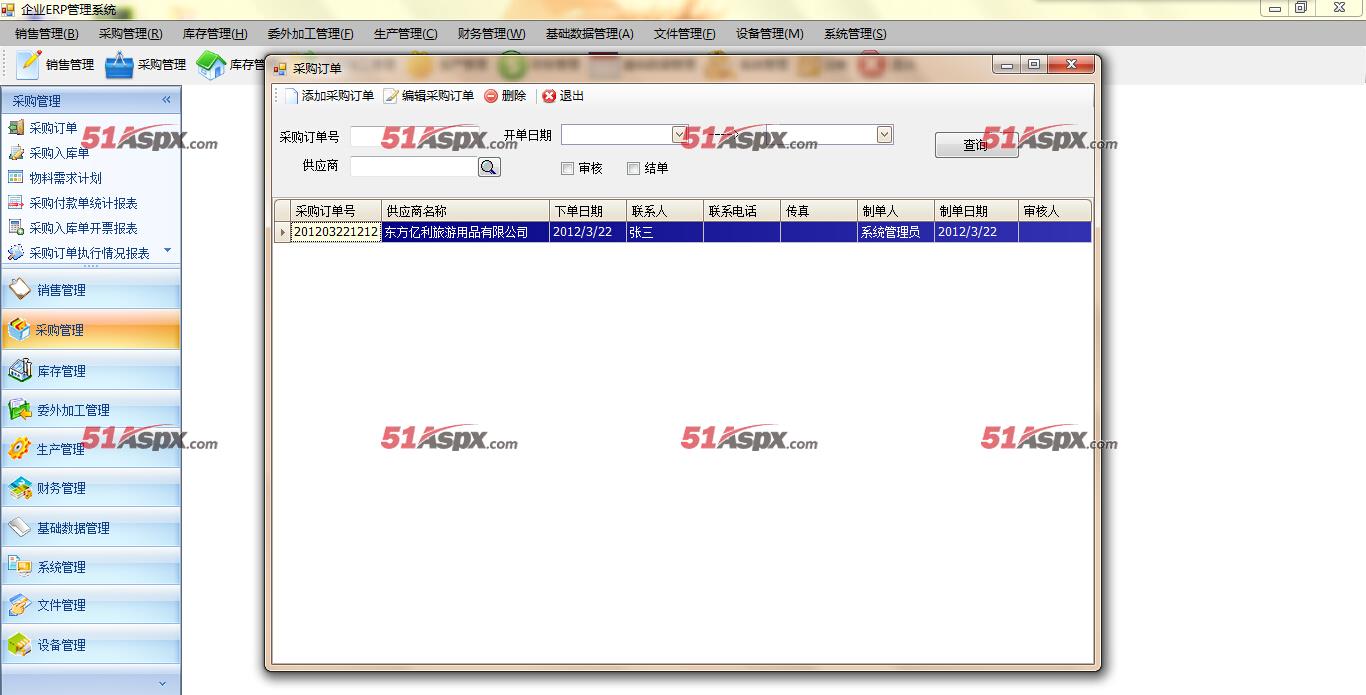Select order number cell 201203221212
This screenshot has width=1366, height=695.
[x=336, y=232]
